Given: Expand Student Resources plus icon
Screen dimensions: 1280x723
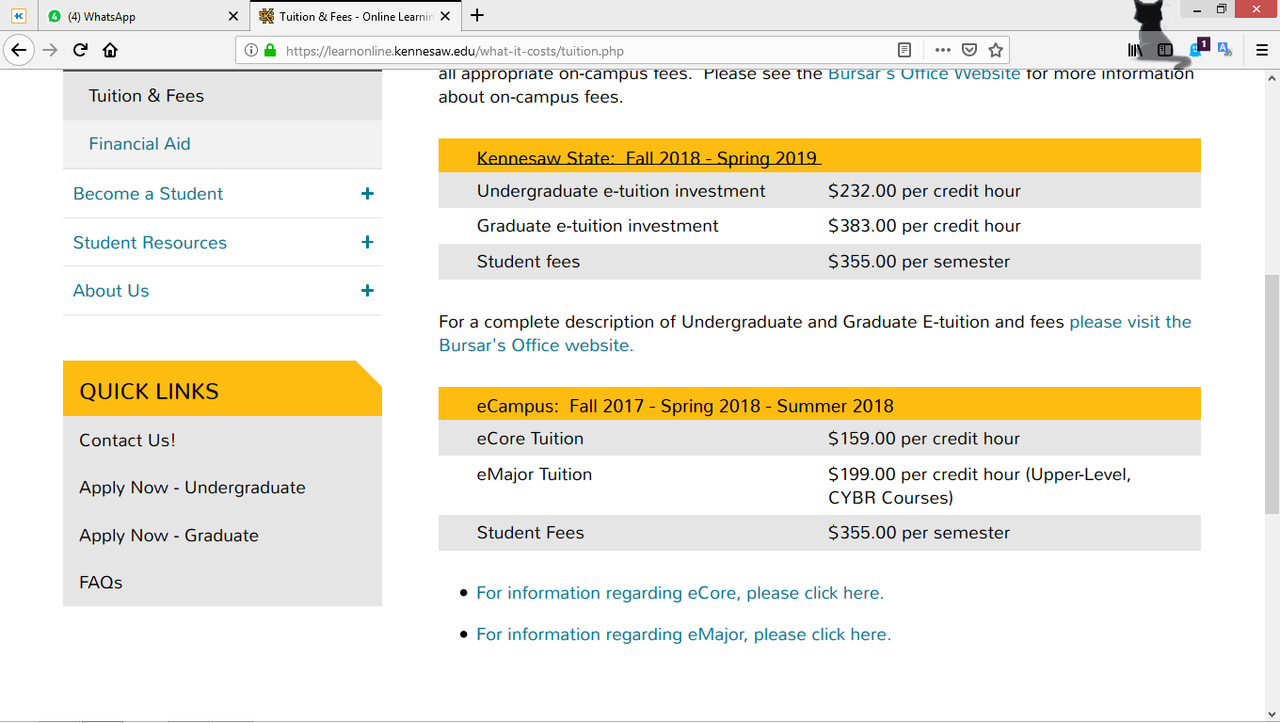Looking at the screenshot, I should [367, 242].
